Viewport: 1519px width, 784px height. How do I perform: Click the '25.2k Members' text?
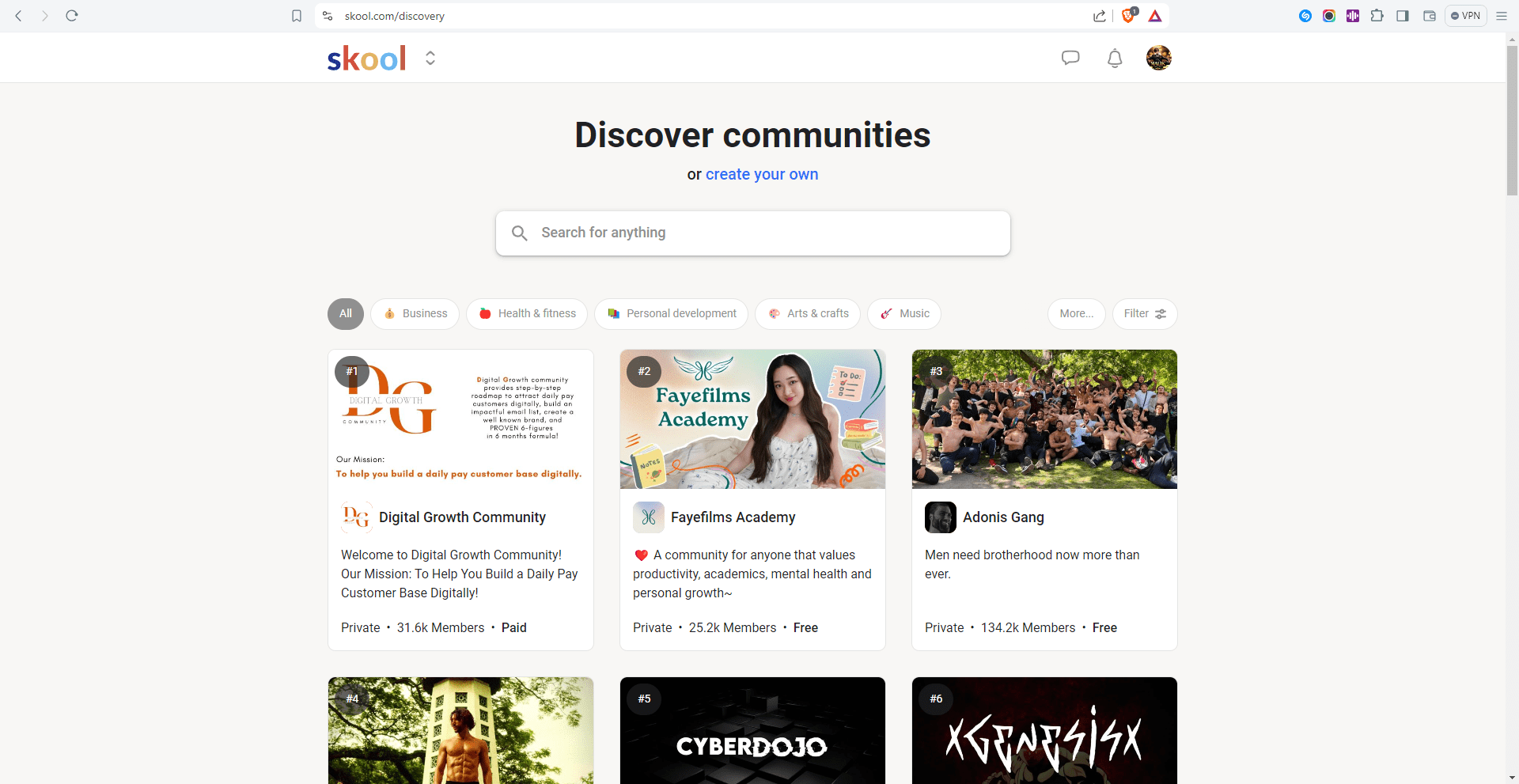click(733, 627)
